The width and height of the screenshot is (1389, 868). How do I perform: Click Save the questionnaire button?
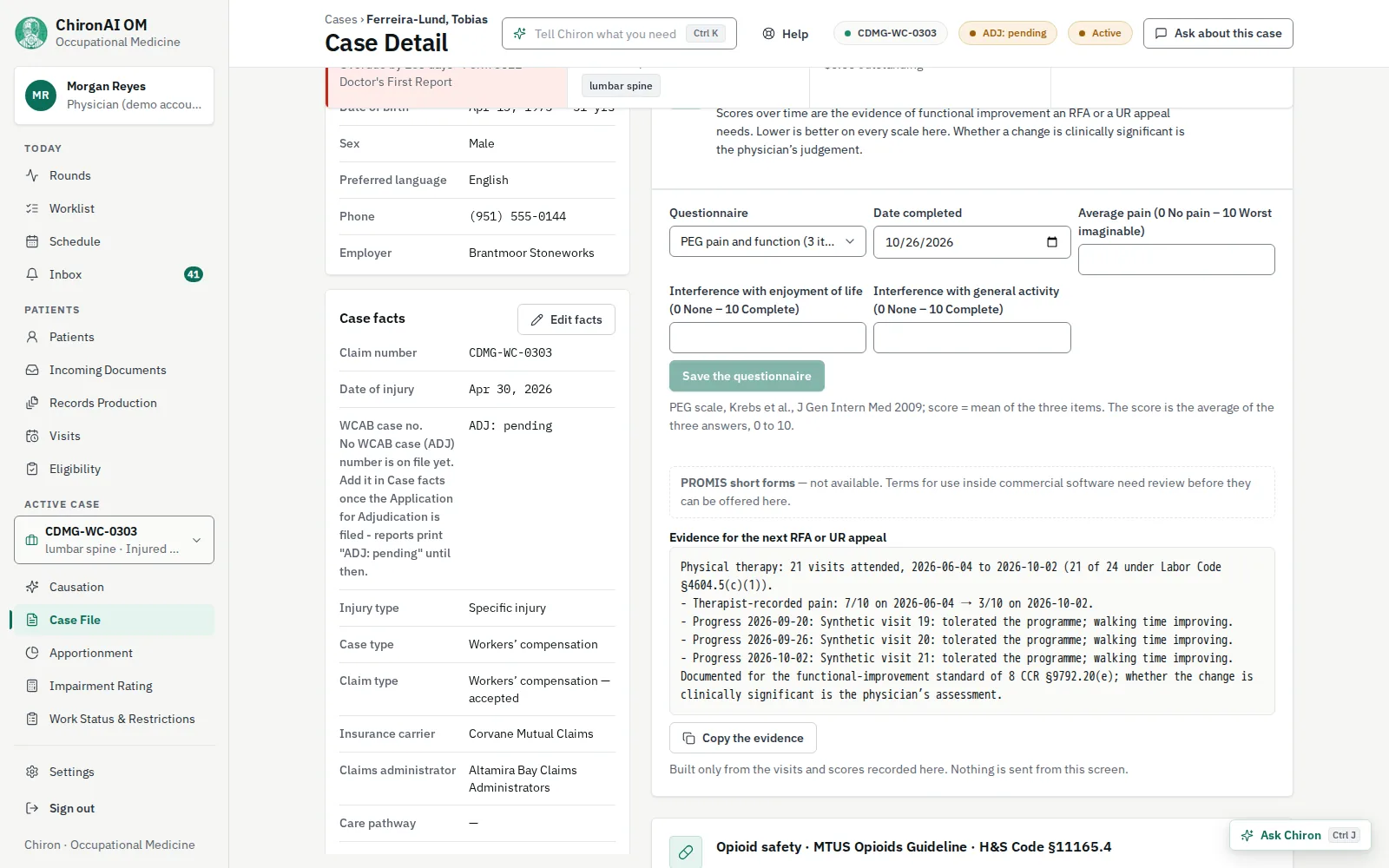[x=747, y=376]
